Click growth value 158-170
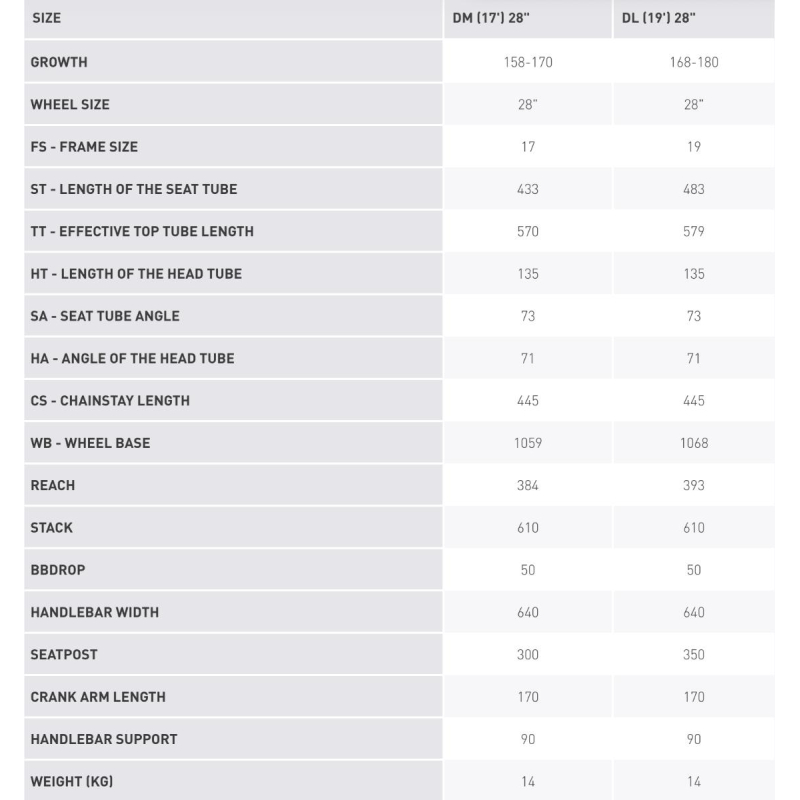 point(528,62)
